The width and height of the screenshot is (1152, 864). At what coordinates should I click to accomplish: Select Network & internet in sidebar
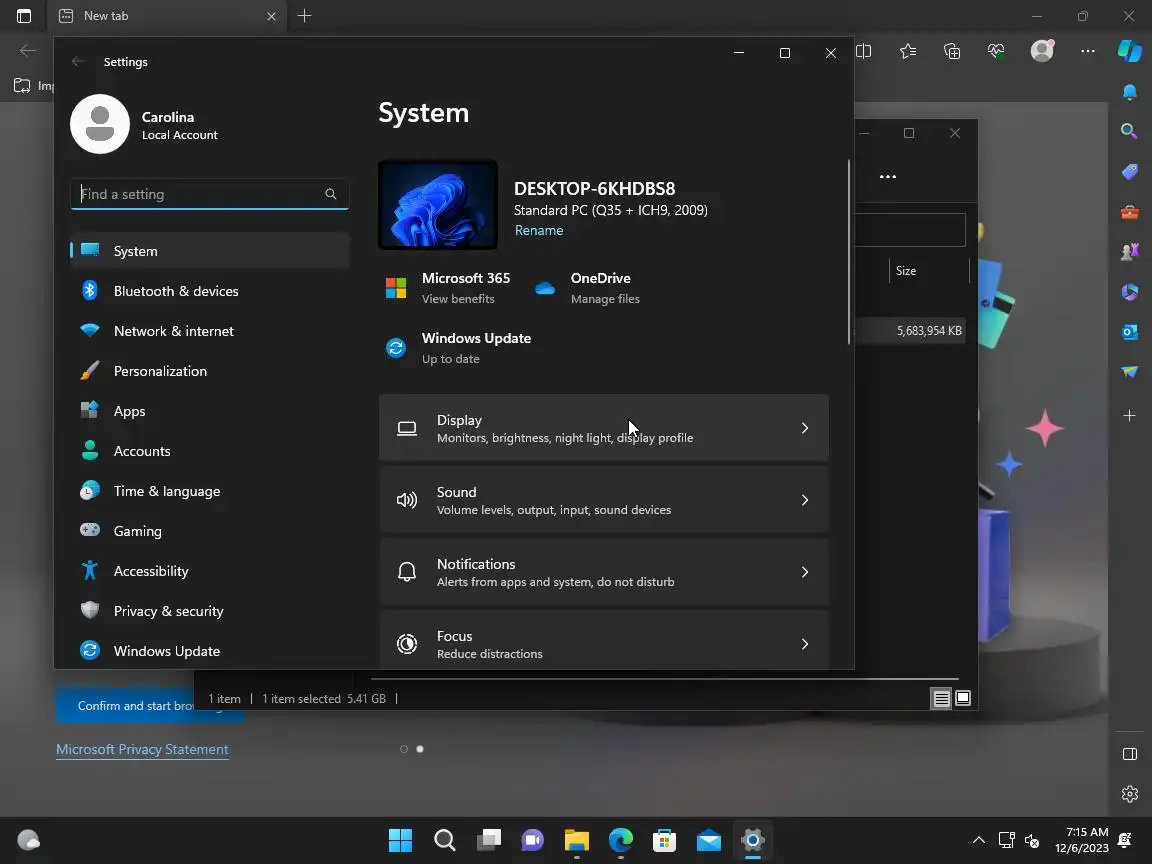point(209,331)
